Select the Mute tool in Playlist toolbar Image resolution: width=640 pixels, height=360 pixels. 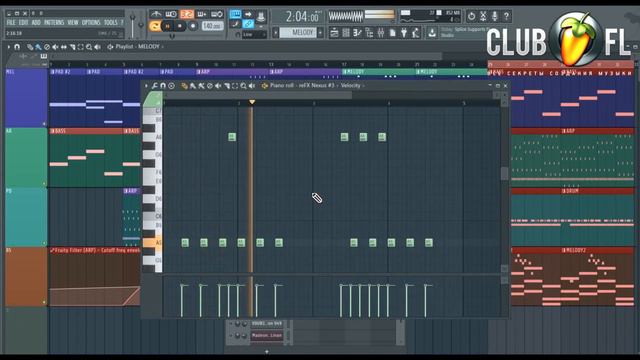pos(55,47)
